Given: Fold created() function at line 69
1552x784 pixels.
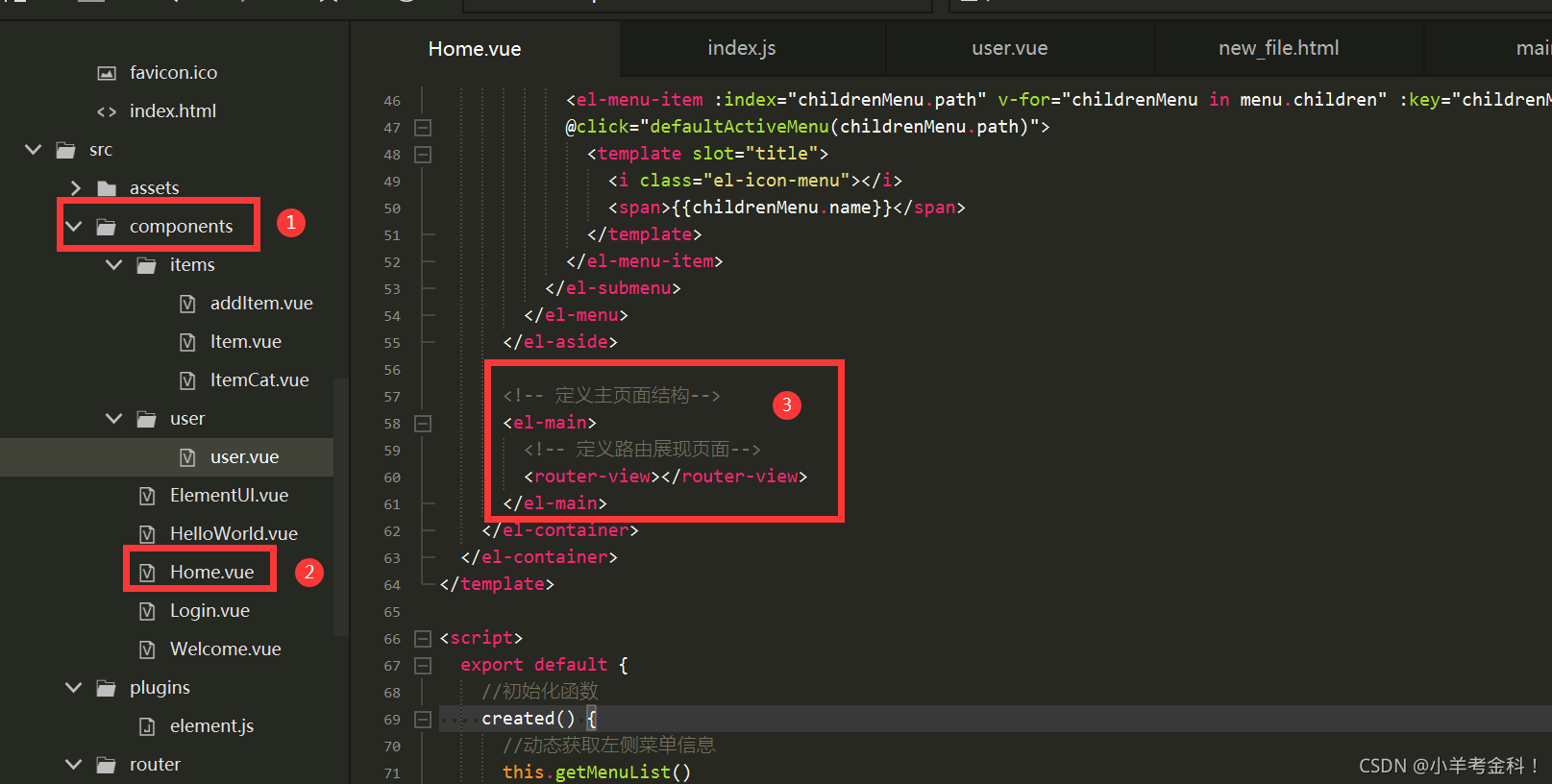Looking at the screenshot, I should point(423,720).
